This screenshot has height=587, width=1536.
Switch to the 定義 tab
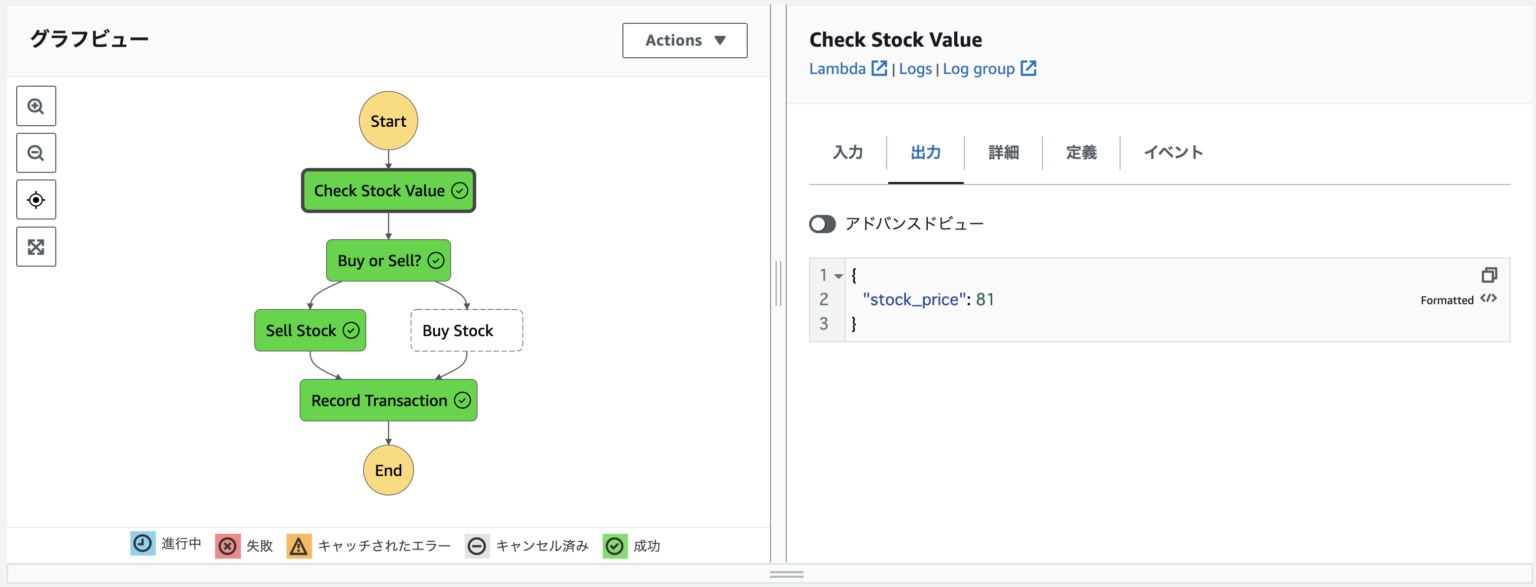point(1081,152)
